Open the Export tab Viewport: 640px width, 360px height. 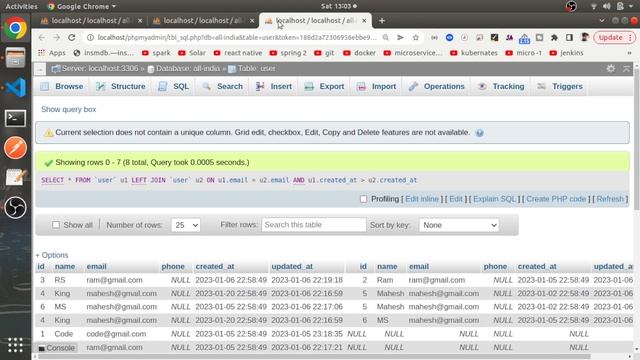[325, 87]
